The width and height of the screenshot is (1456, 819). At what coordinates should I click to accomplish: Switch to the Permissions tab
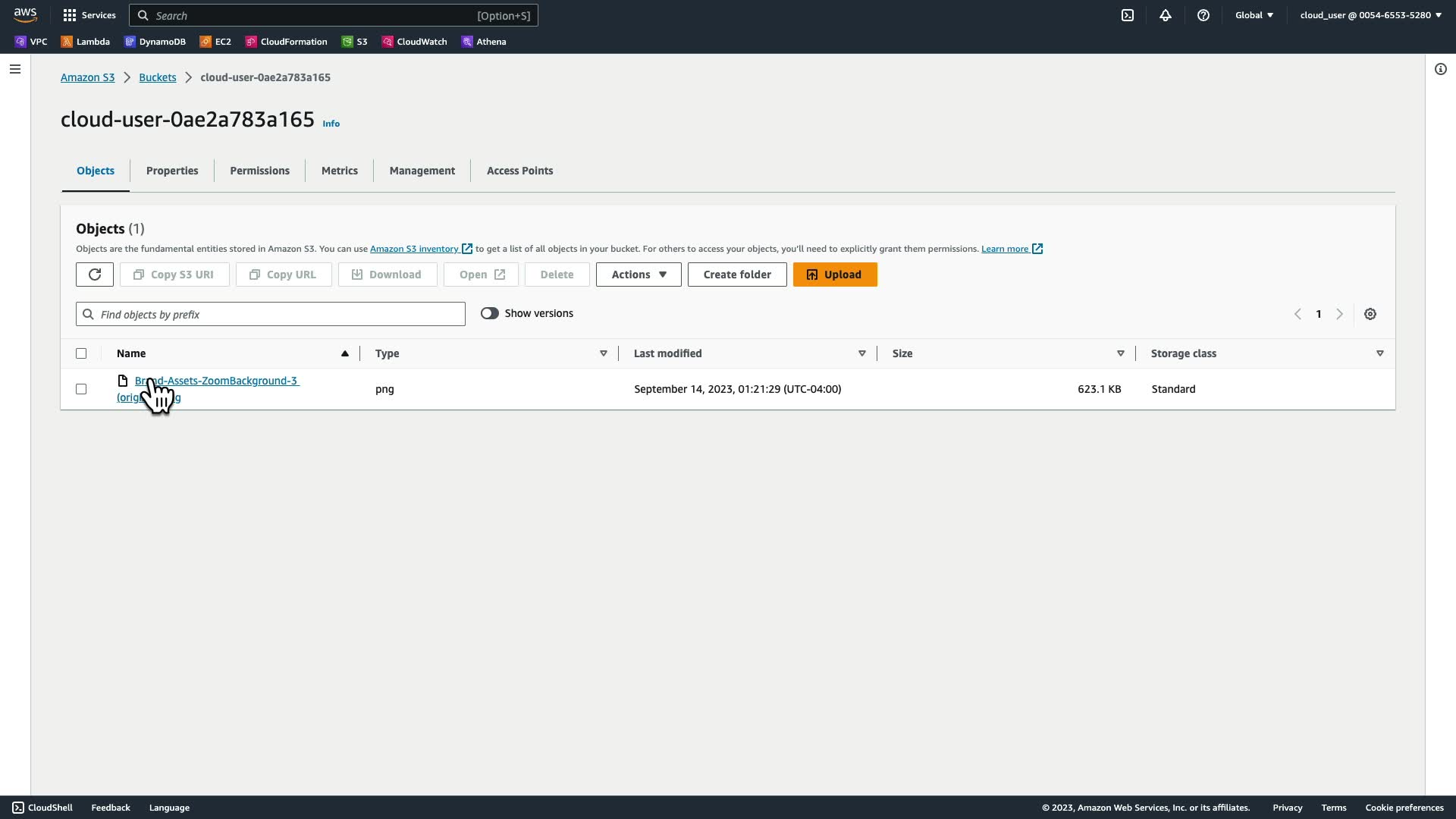(259, 171)
